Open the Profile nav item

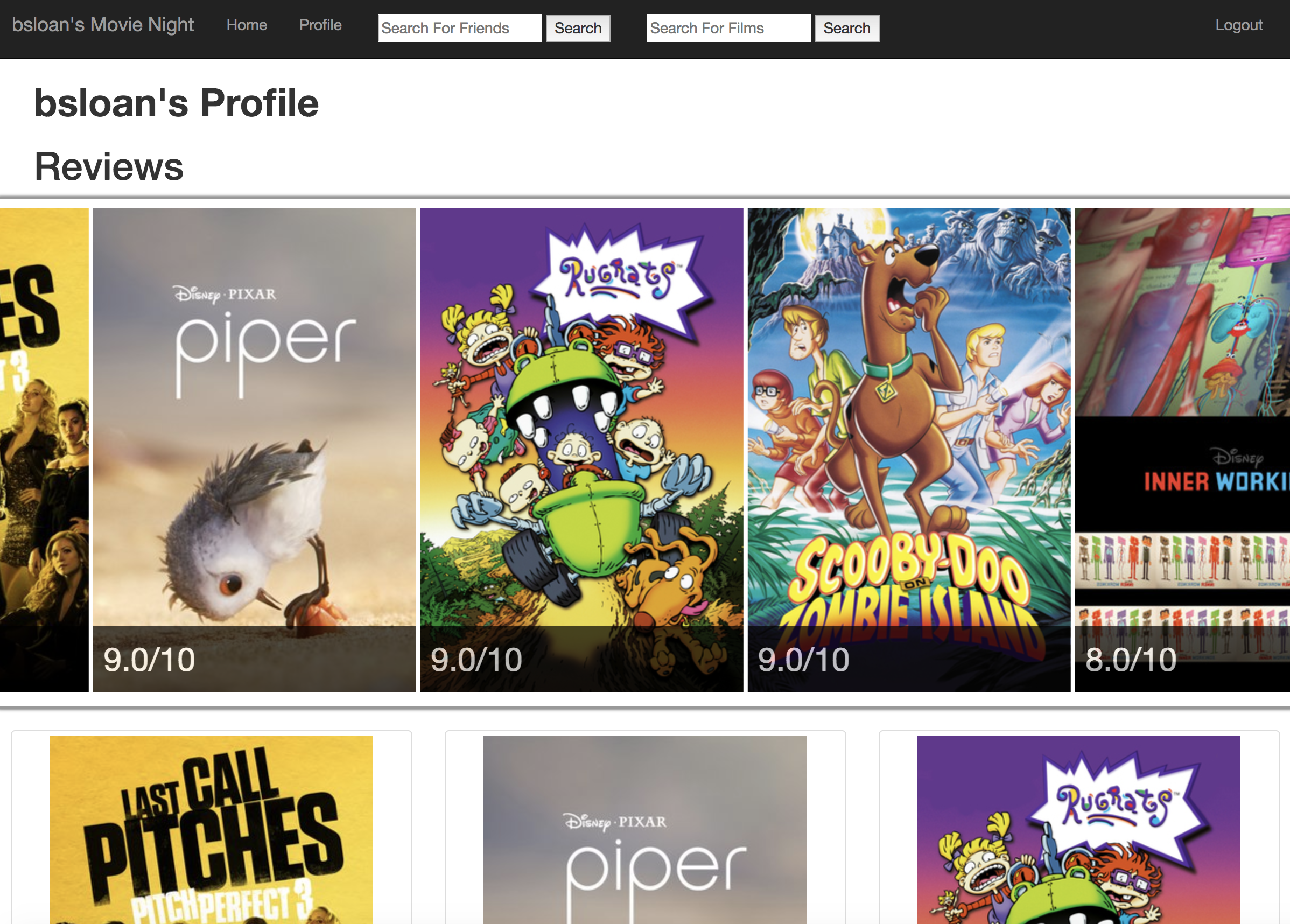click(x=321, y=25)
